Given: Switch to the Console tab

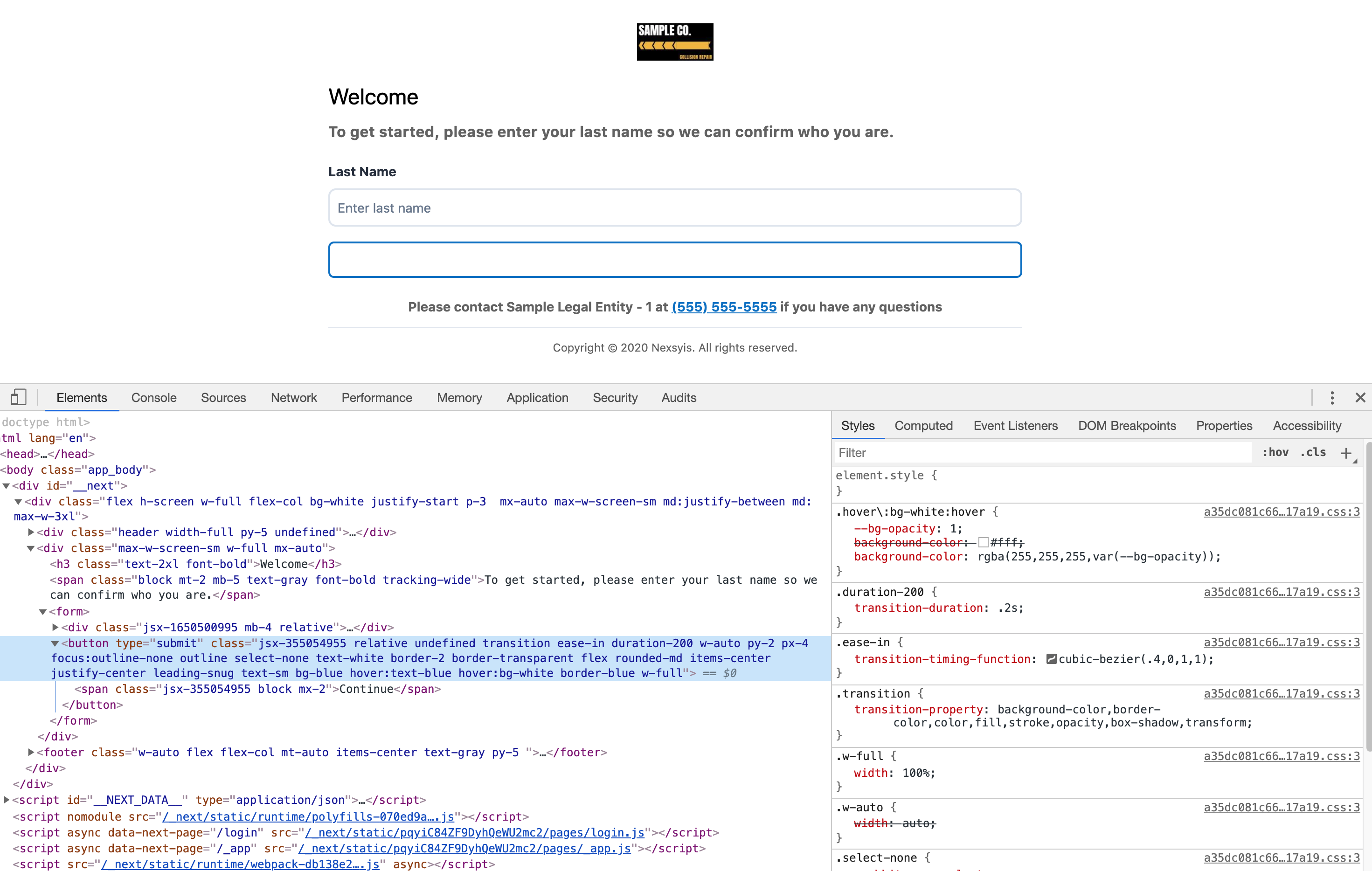Looking at the screenshot, I should pos(154,398).
